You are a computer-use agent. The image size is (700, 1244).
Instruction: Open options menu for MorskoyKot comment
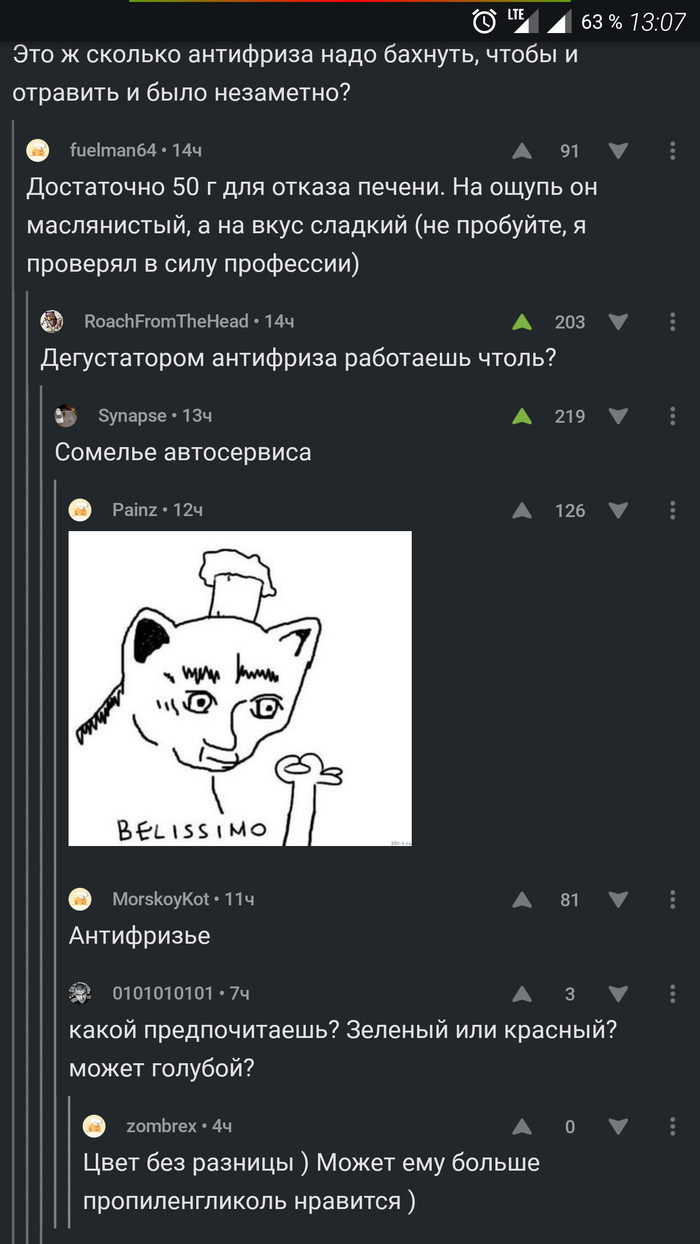(x=672, y=899)
